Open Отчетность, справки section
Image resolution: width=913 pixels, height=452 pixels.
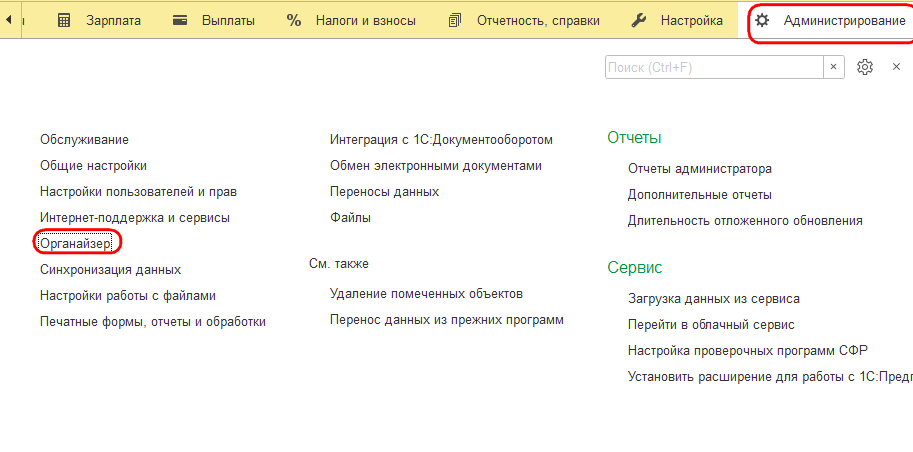click(x=538, y=21)
